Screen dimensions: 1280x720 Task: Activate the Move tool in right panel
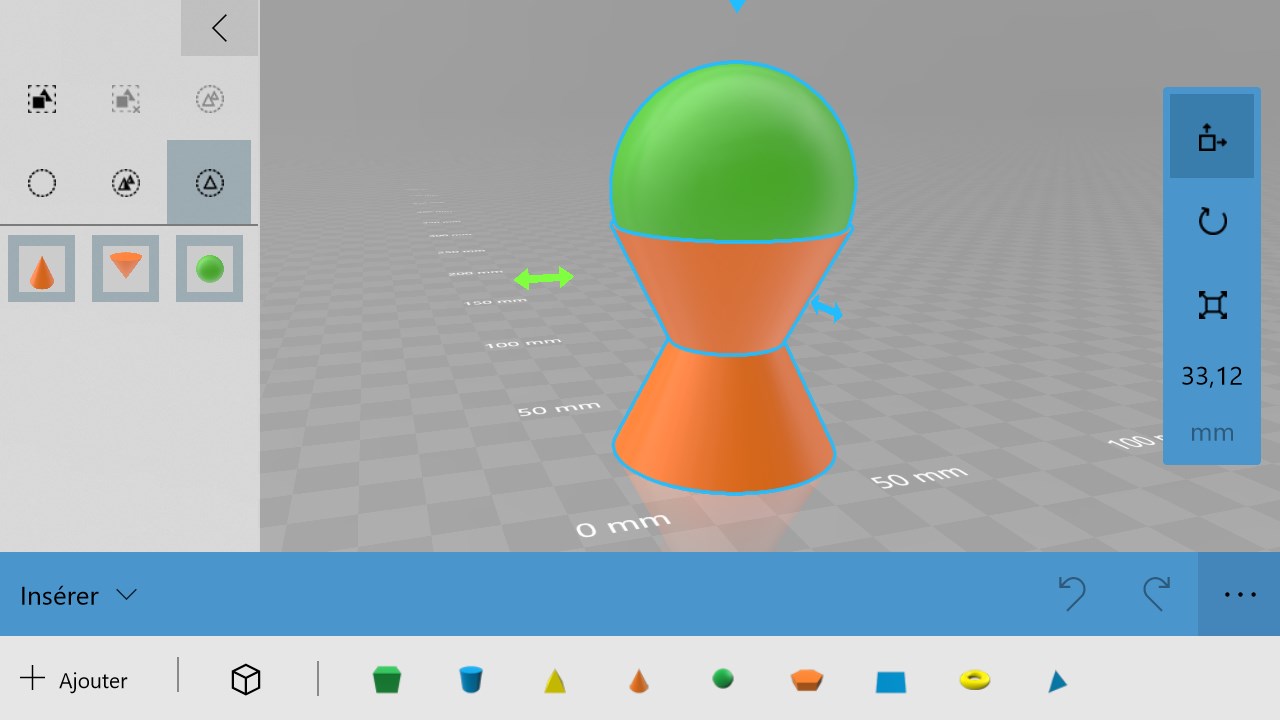(x=1212, y=137)
